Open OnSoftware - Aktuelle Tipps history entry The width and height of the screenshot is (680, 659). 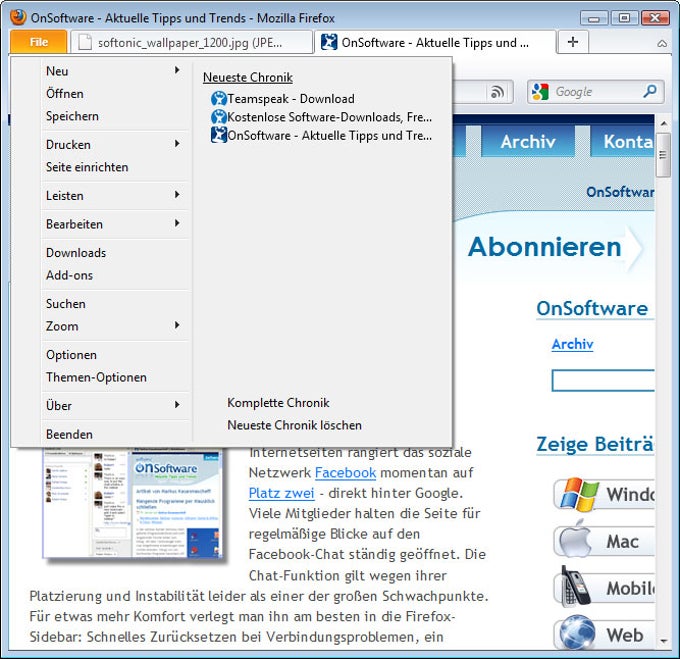(x=321, y=135)
